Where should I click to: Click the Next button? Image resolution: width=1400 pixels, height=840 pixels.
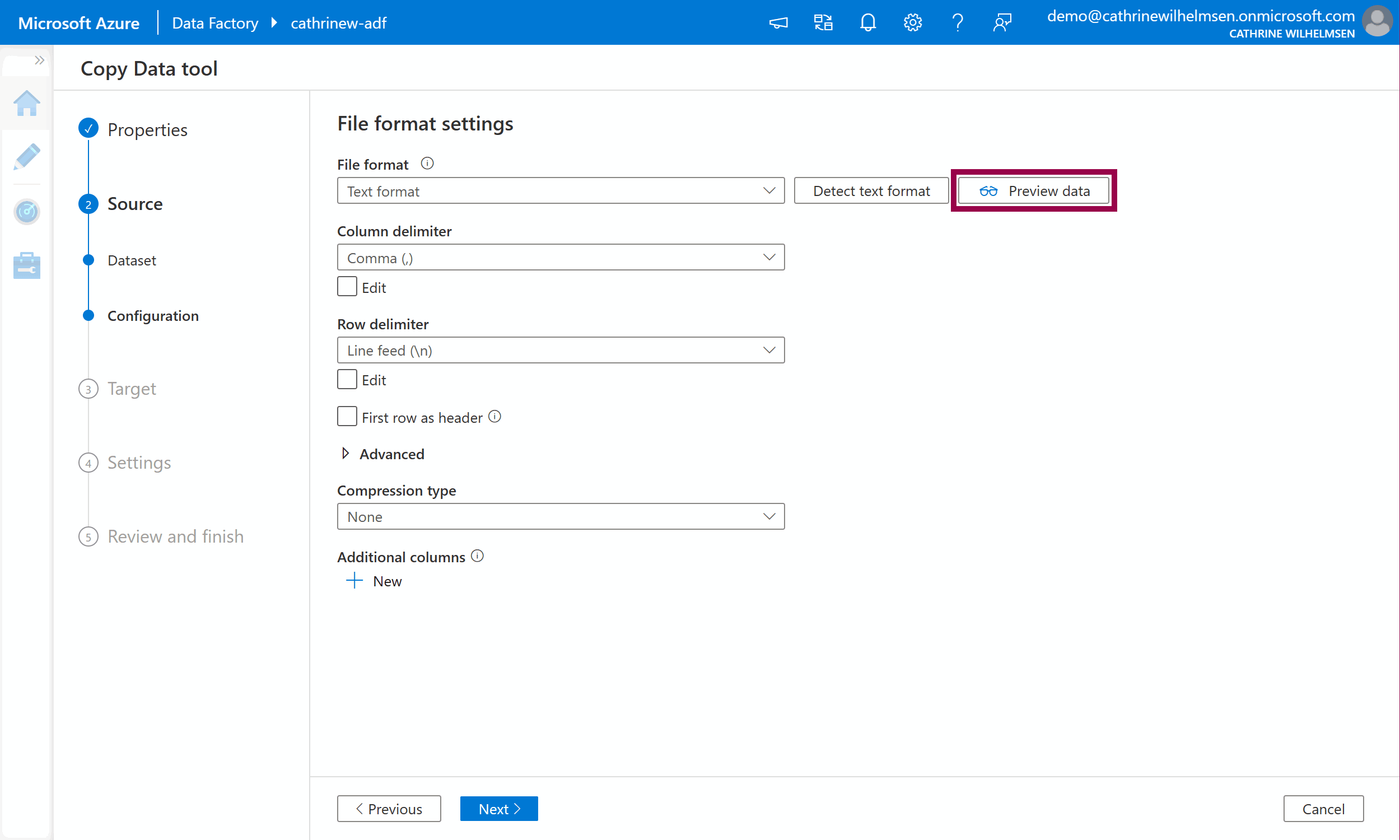point(498,808)
